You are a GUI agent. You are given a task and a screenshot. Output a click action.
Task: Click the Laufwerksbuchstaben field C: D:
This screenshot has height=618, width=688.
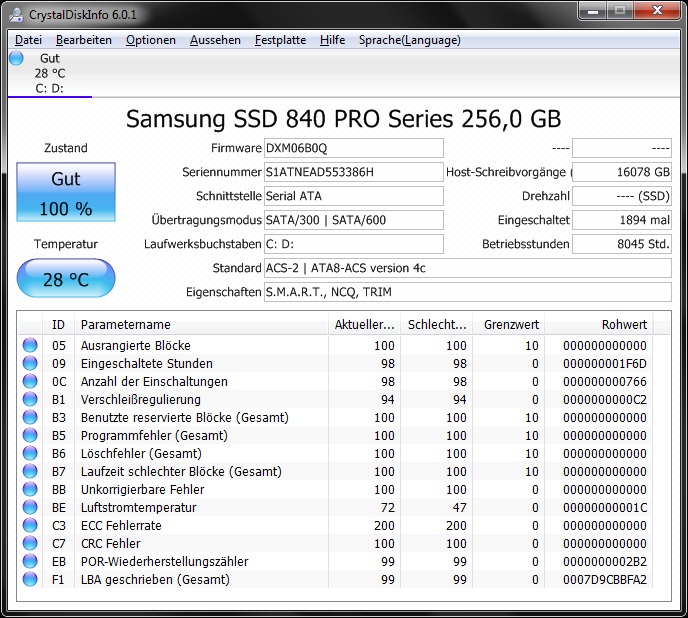(x=354, y=244)
